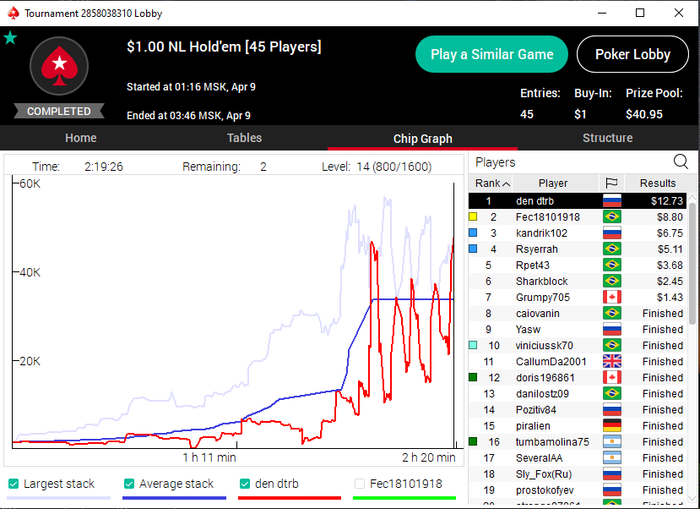Click the Prize Pool $40.95 value
This screenshot has width=700, height=509.
click(x=644, y=114)
